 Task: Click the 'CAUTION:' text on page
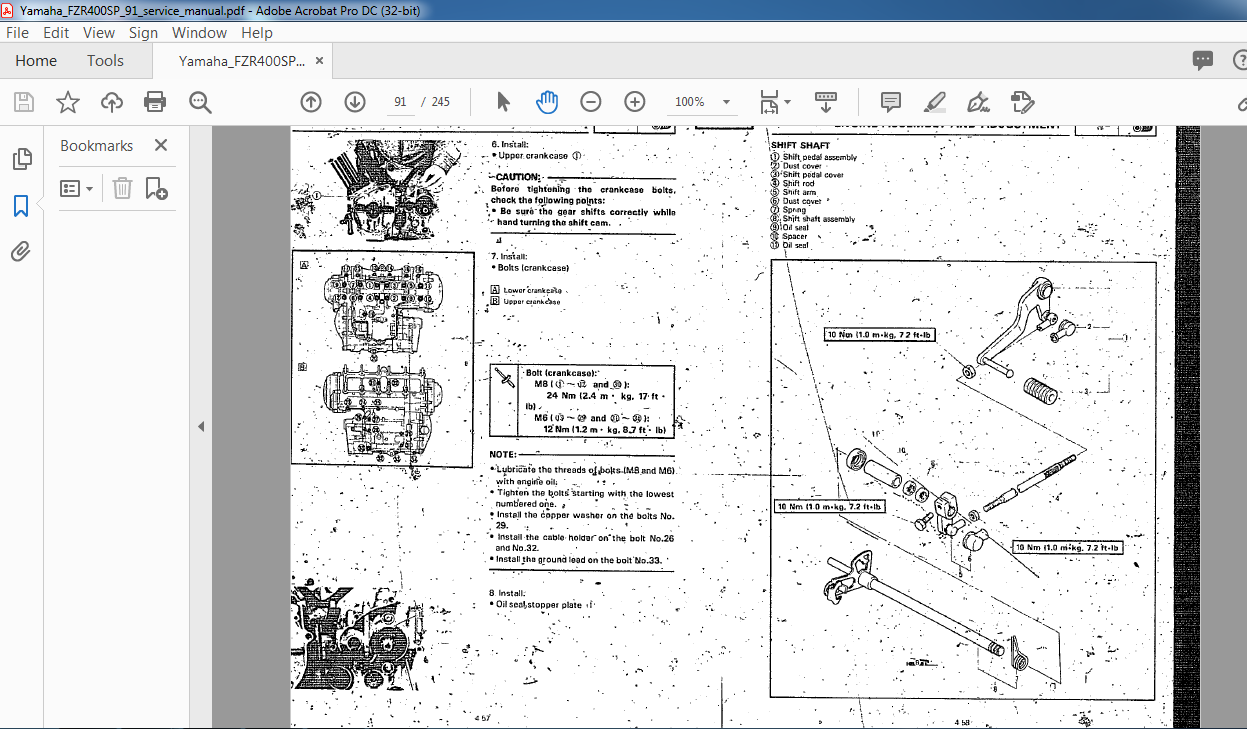pos(519,177)
